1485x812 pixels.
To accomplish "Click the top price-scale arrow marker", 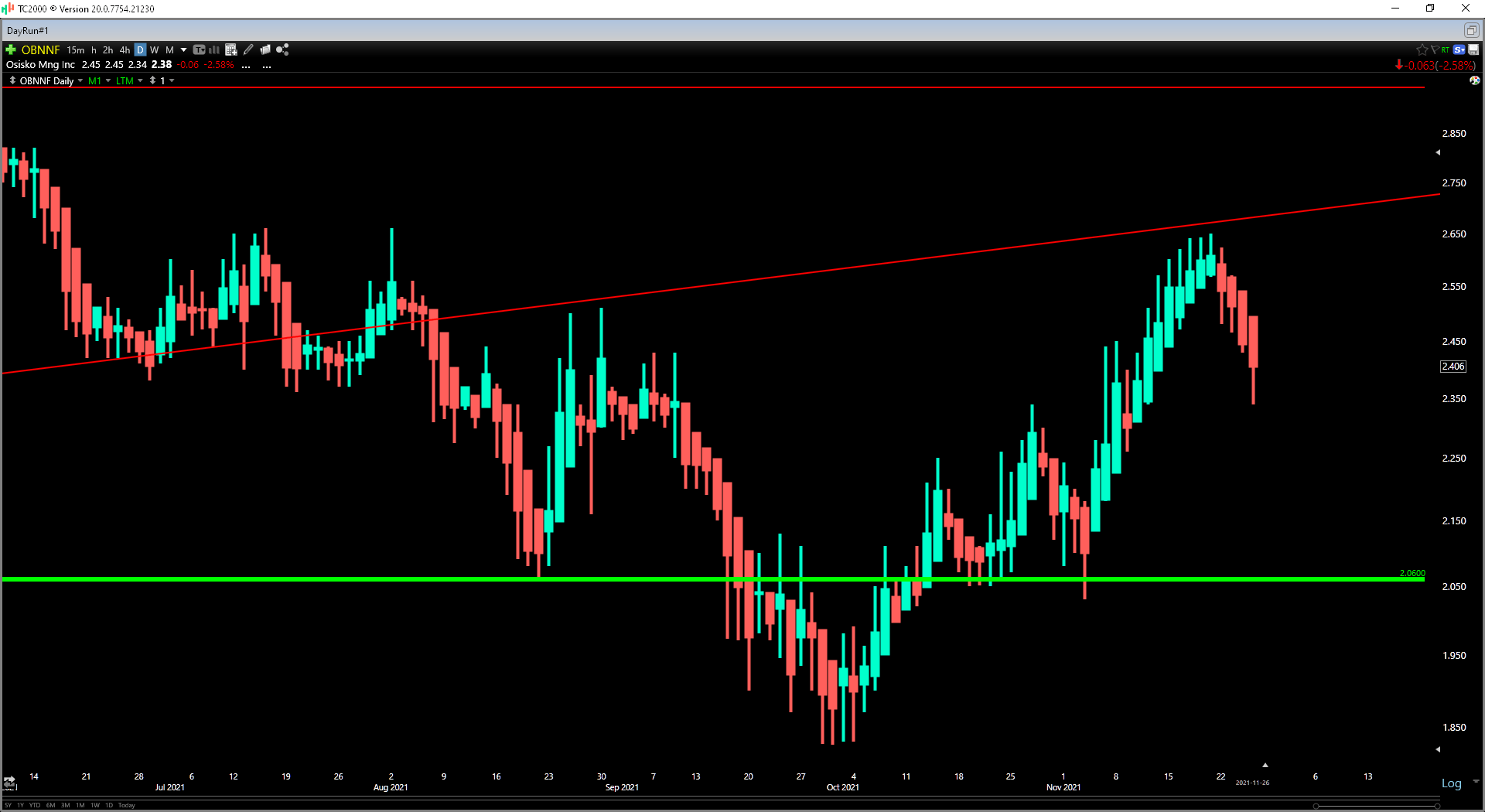I will point(1438,152).
